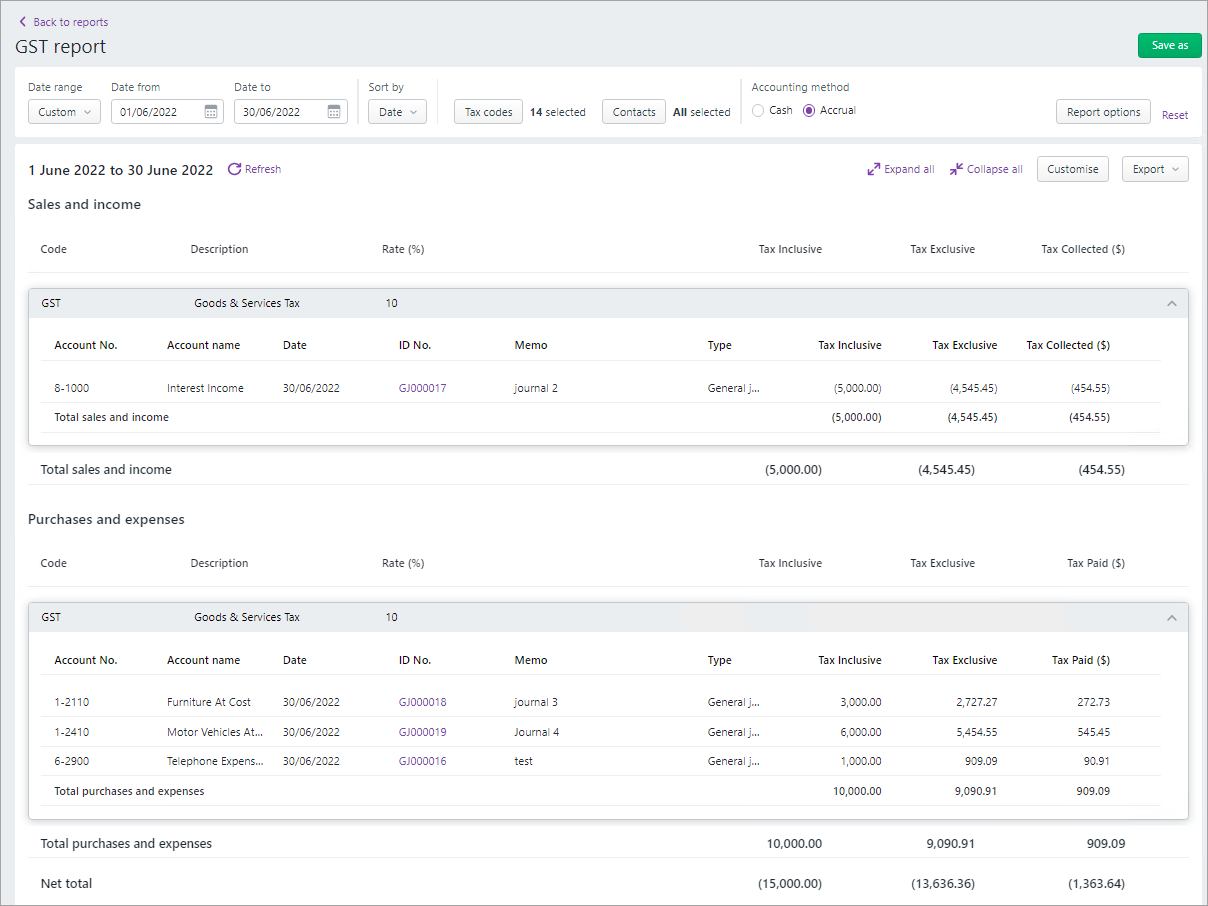Open the Date to calendar picker icon
Screen dimensions: 1208x906
(334, 112)
